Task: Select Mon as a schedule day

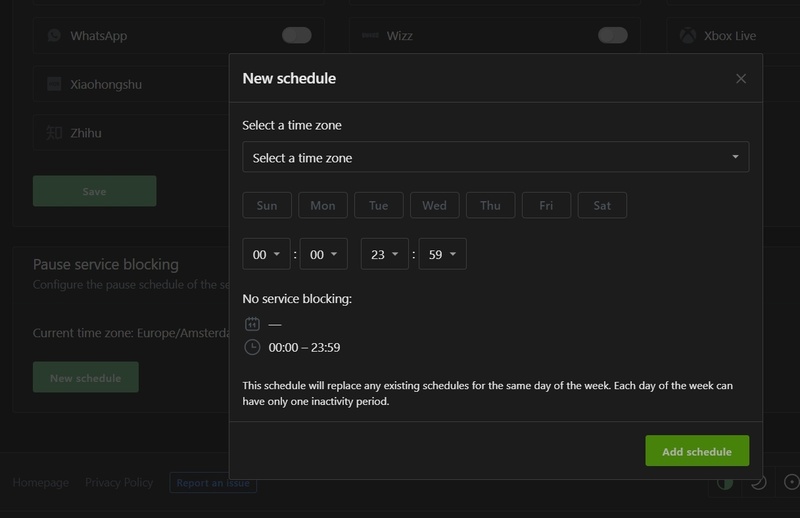Action: tap(323, 206)
